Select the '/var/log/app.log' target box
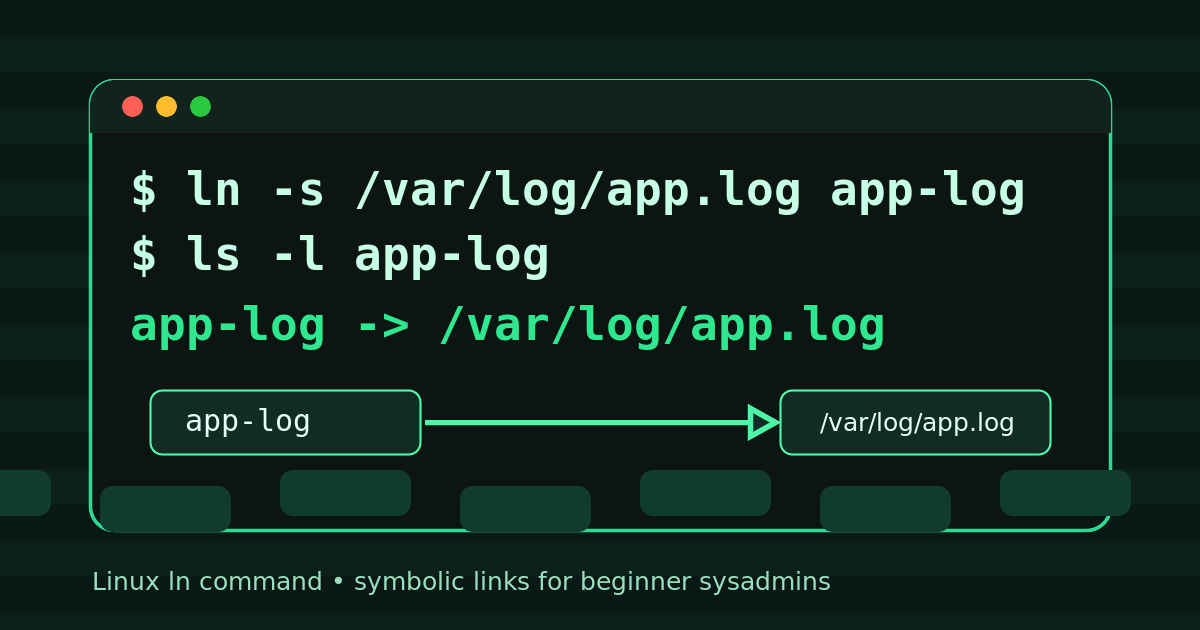Viewport: 1200px width, 630px height. (915, 422)
